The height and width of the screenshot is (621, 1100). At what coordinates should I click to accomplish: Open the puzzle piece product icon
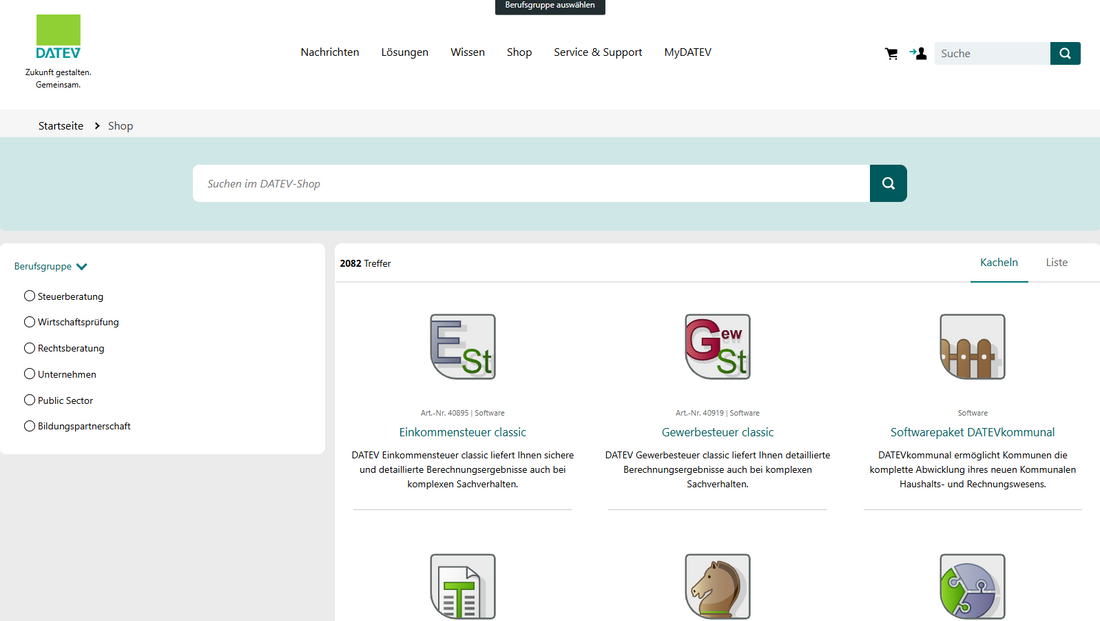click(x=972, y=587)
